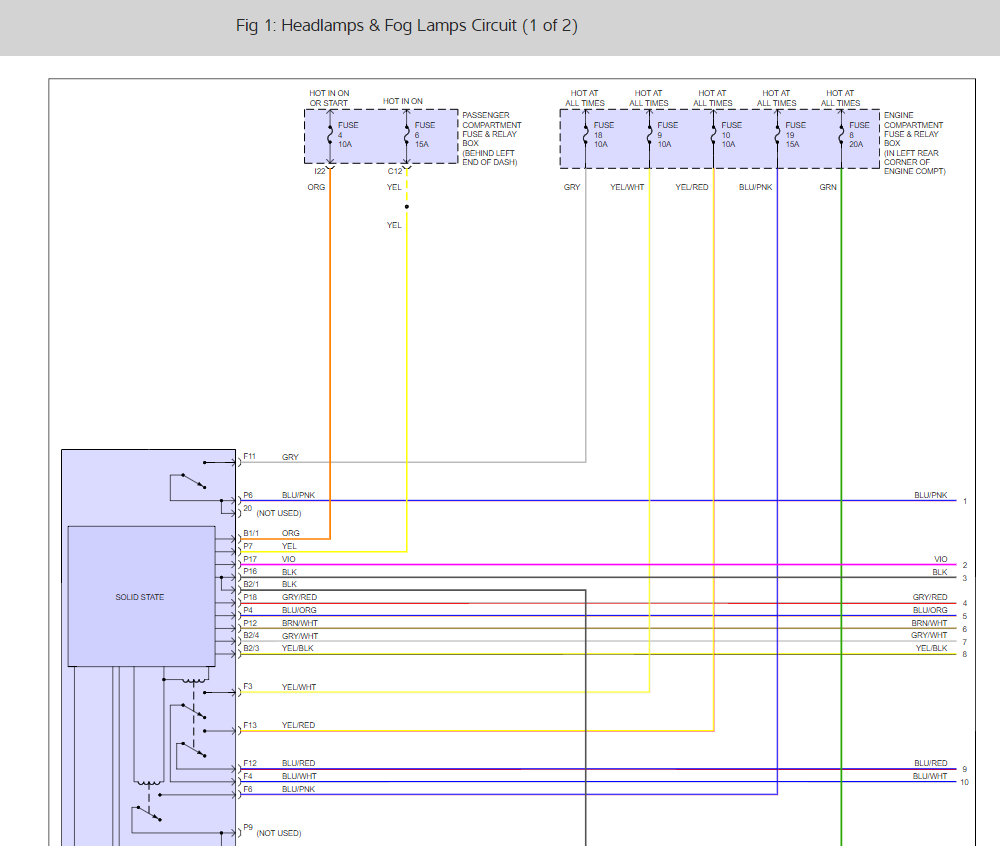Viewport: 1000px width, 852px height.
Task: Select connector label "I22"
Action: point(320,171)
